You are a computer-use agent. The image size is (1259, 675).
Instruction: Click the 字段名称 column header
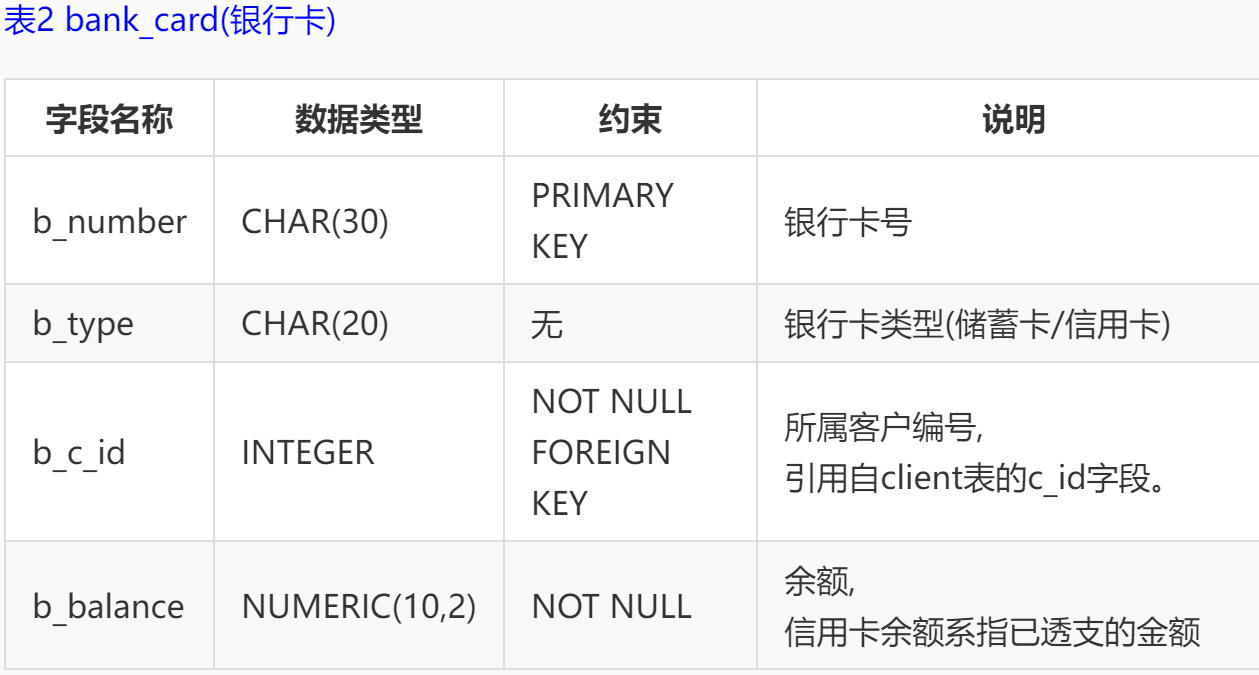[x=109, y=120]
